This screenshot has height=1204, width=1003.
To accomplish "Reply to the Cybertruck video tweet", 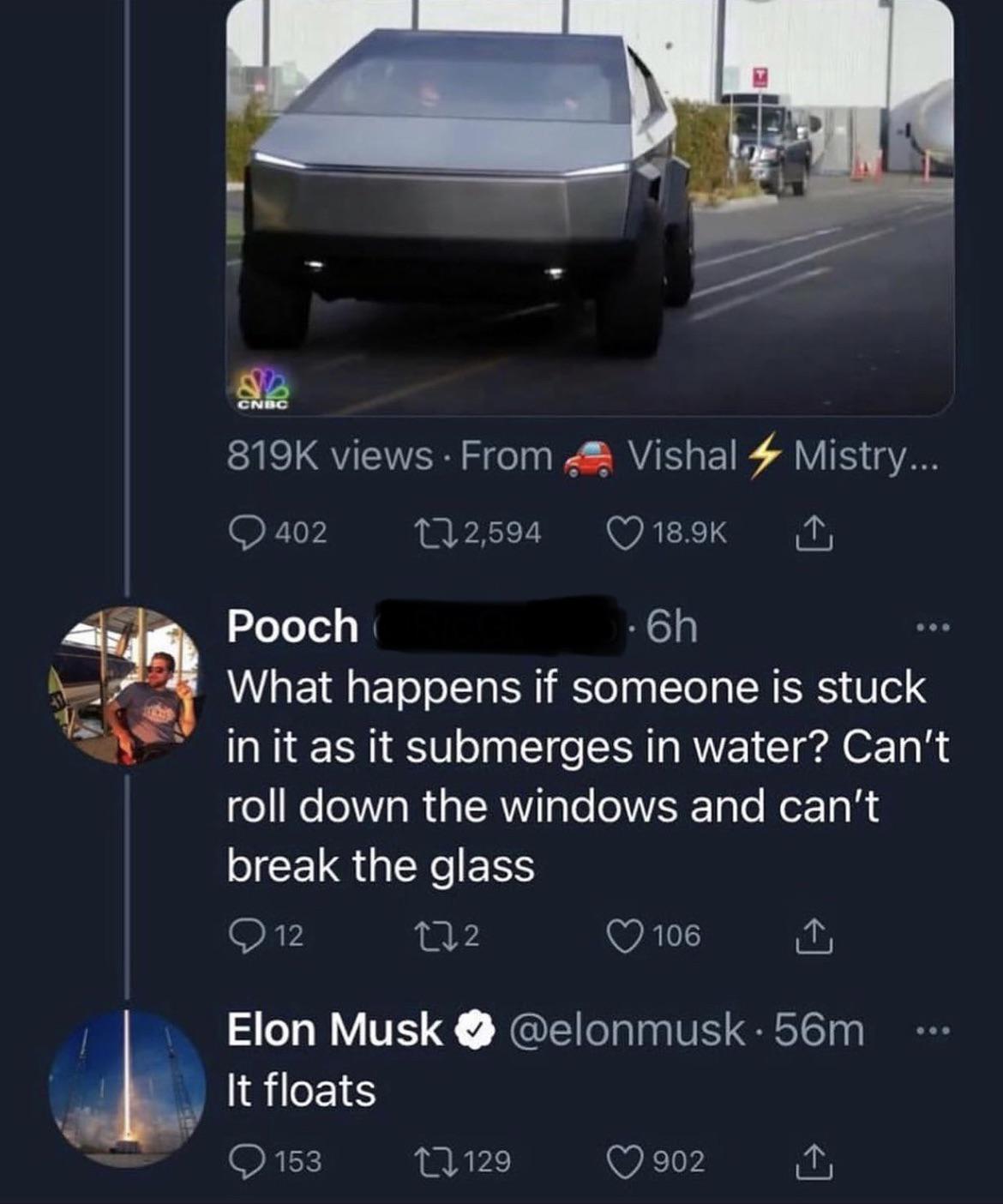I will (x=247, y=533).
